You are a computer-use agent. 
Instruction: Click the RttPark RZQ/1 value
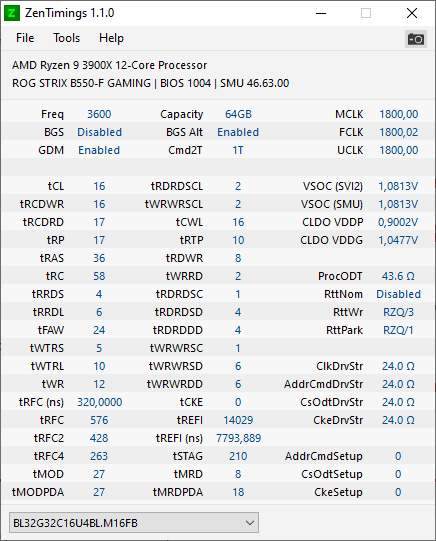point(398,330)
